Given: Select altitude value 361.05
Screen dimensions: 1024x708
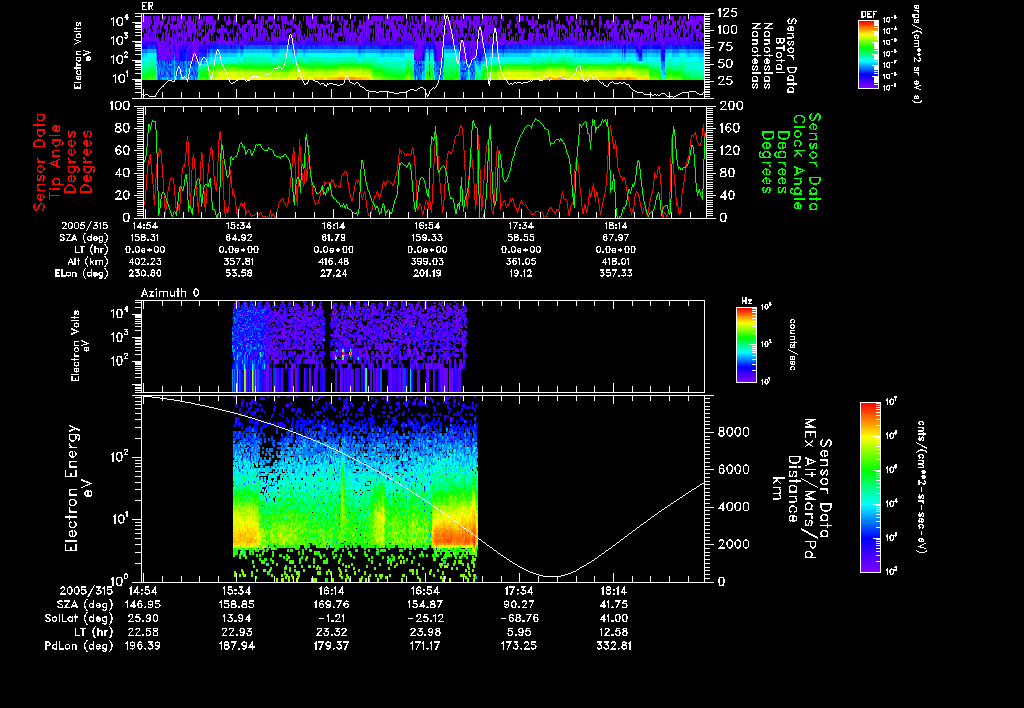Looking at the screenshot, I should pyautogui.click(x=520, y=262).
